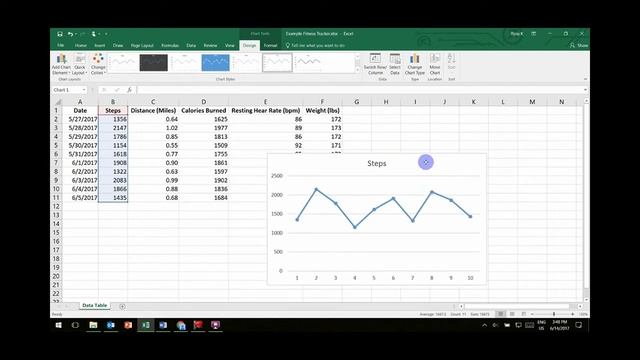Click the Insert Function fx icon

(129, 90)
